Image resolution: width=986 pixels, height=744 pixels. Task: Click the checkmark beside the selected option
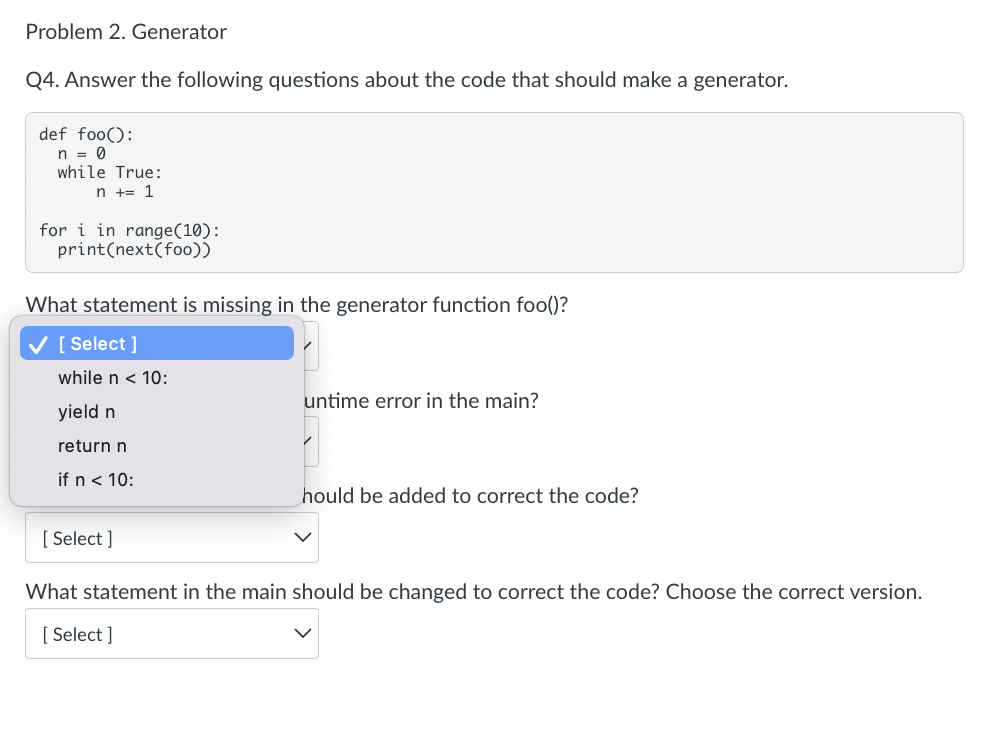click(x=38, y=344)
